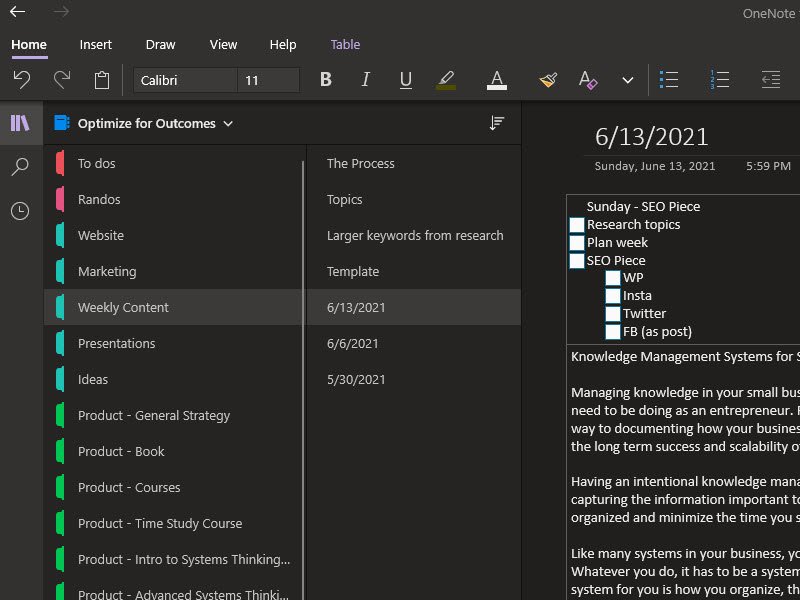Screen dimensions: 800x600
Task: Toggle bold formatting
Action: click(326, 80)
